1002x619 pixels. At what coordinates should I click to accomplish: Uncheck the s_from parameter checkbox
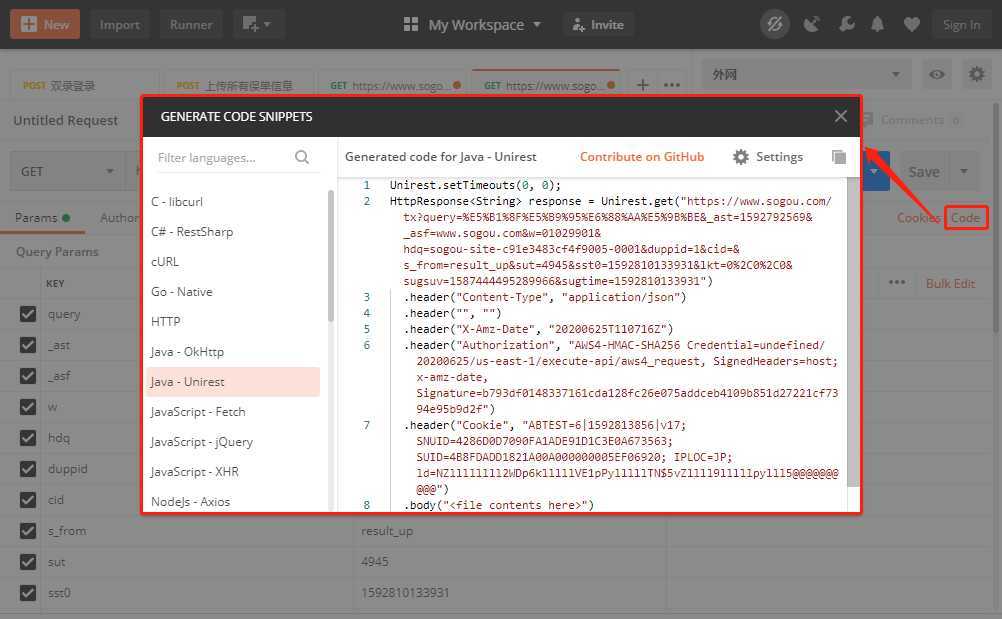coord(27,531)
